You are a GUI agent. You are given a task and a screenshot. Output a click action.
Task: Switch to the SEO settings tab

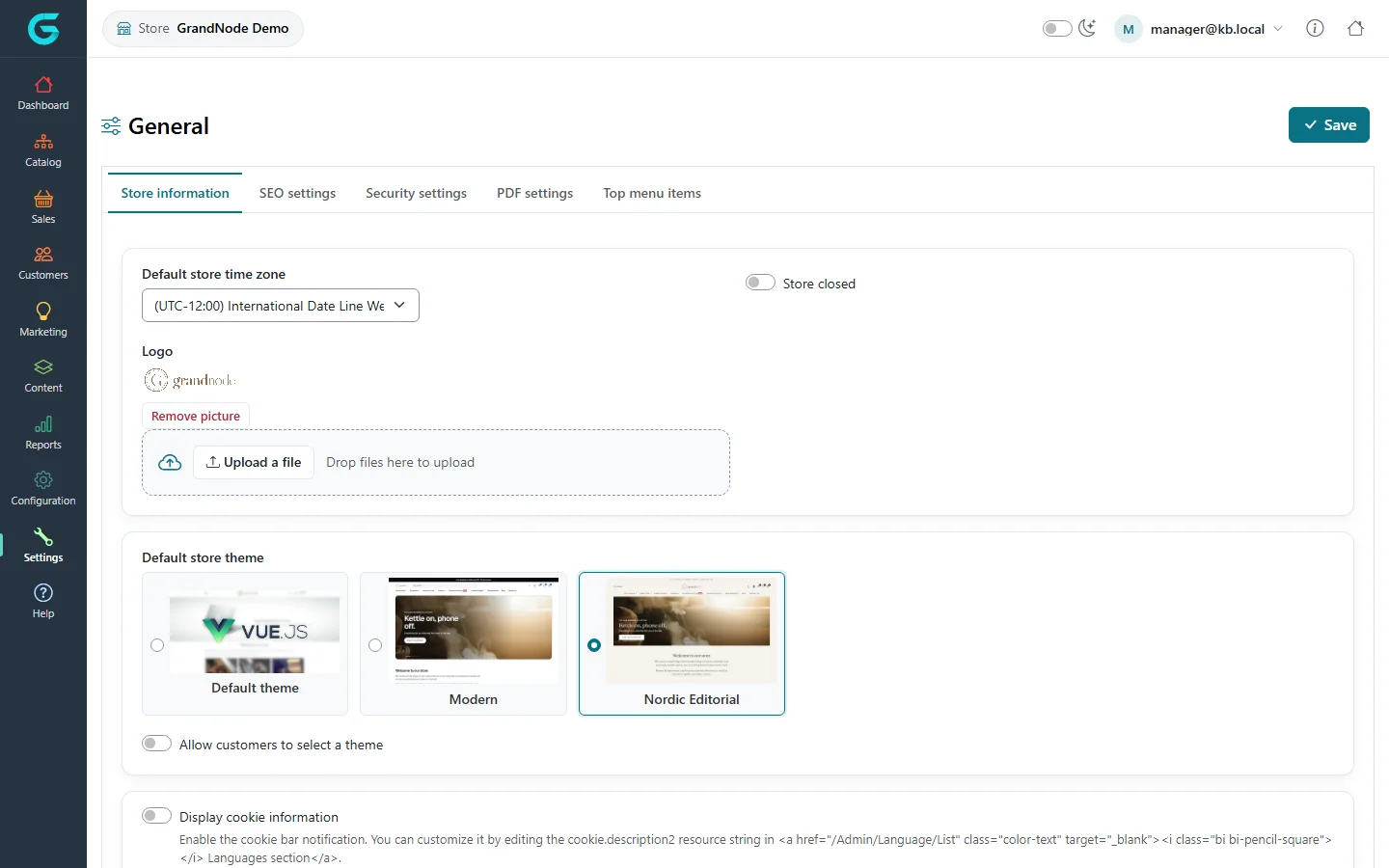click(297, 193)
